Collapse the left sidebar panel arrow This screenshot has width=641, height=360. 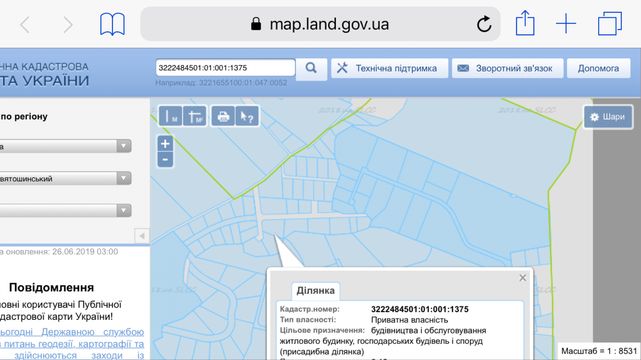[x=142, y=236]
